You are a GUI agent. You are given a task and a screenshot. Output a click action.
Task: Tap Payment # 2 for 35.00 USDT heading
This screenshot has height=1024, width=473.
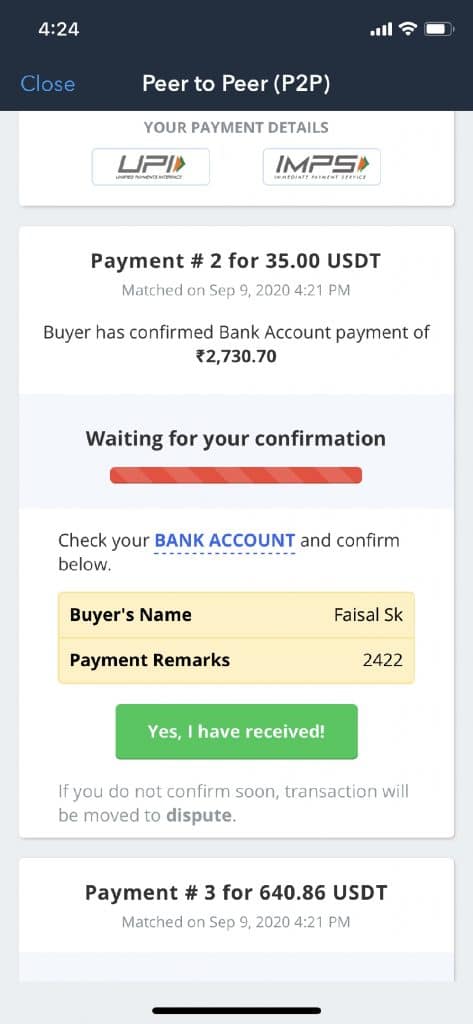[236, 261]
